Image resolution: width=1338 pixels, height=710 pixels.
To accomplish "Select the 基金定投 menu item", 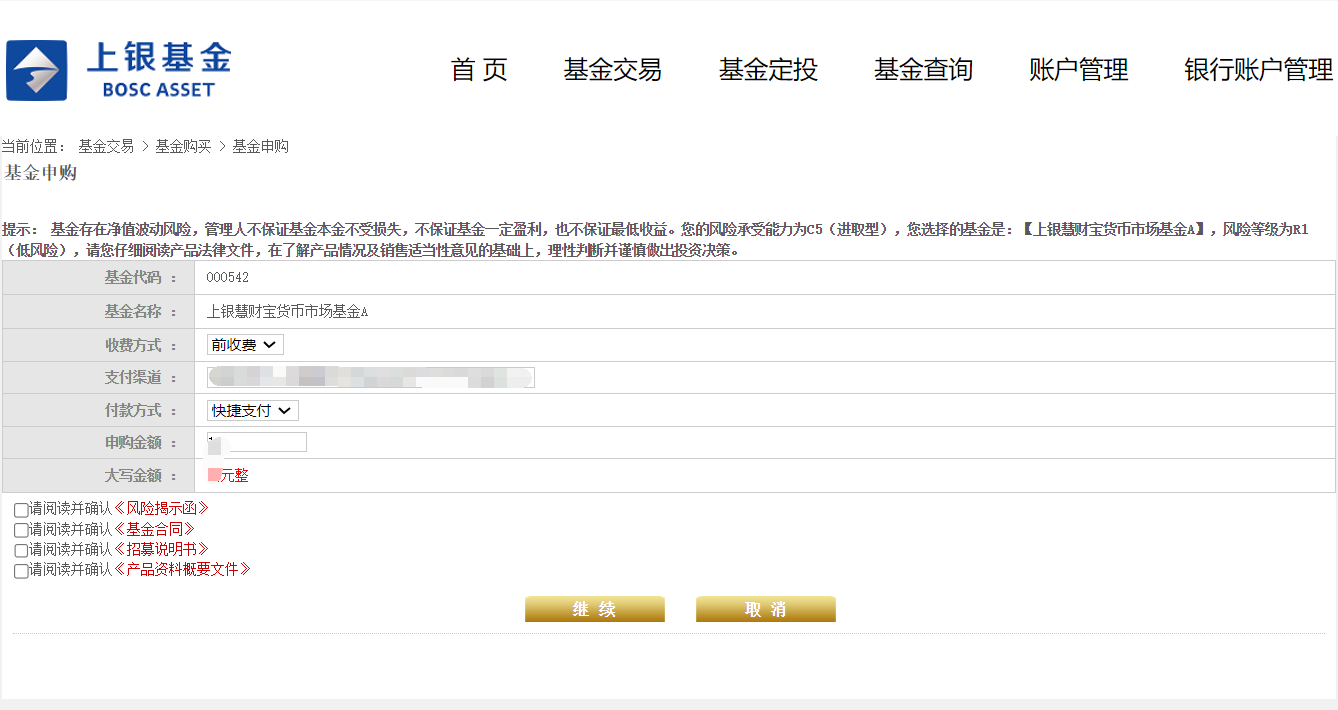I will click(767, 70).
